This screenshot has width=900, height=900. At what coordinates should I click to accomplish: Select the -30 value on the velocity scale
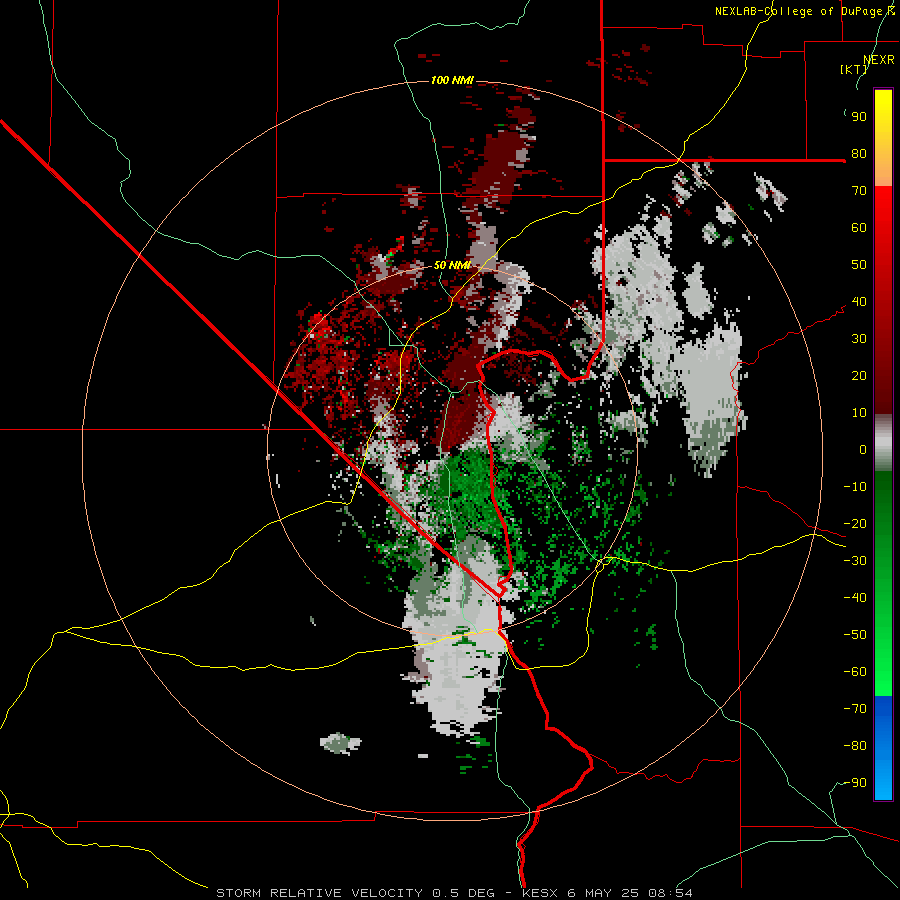[855, 561]
